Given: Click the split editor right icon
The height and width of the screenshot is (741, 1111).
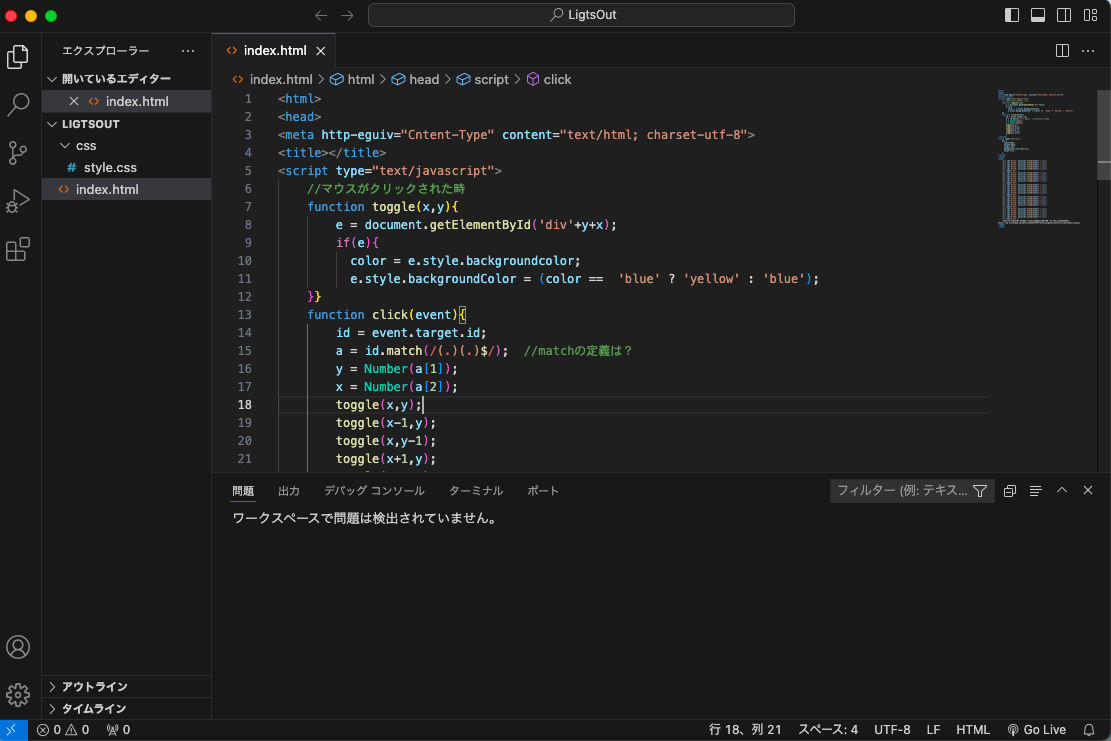Looking at the screenshot, I should click(1062, 50).
